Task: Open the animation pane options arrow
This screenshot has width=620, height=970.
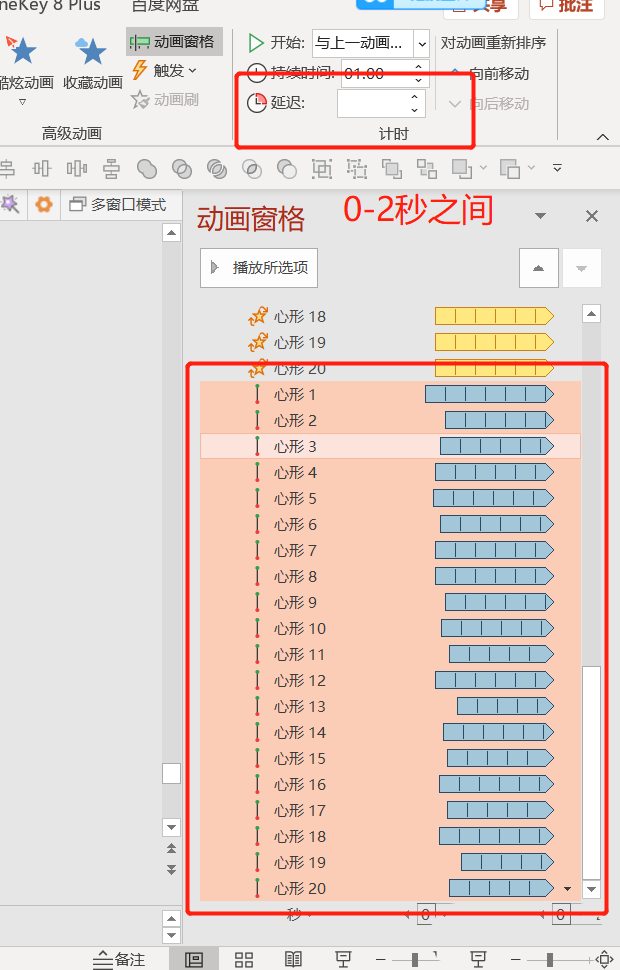Action: tap(540, 216)
